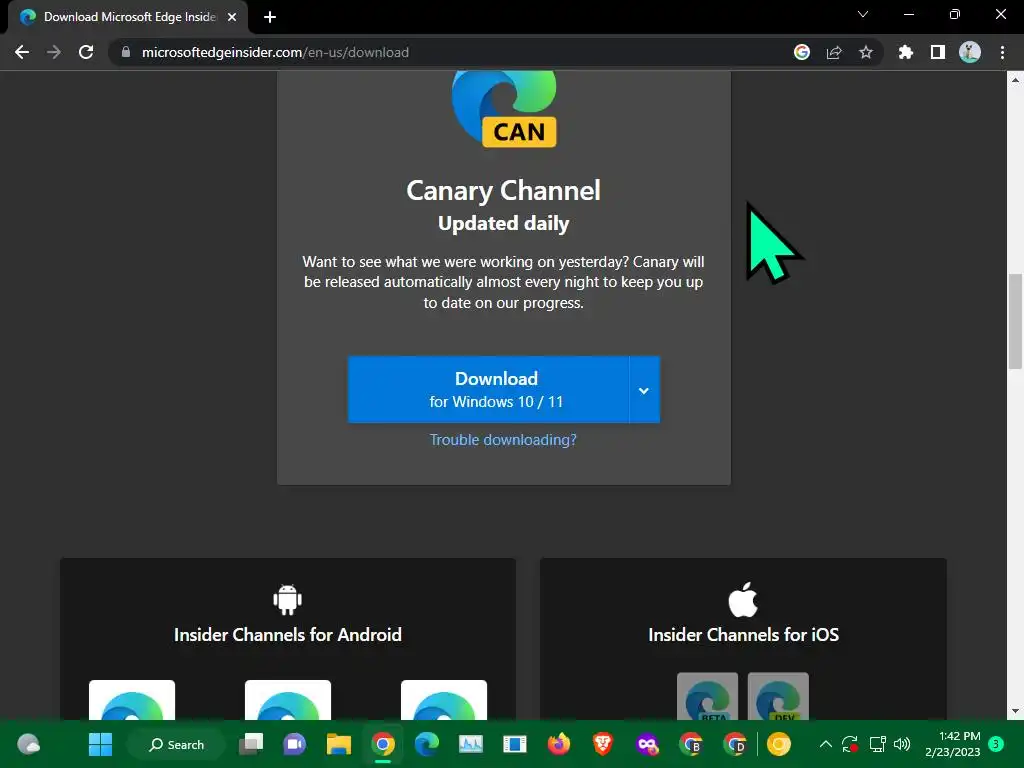Image resolution: width=1024 pixels, height=768 pixels.
Task: Click the first Android Edge channel thumbnail
Action: [x=132, y=700]
